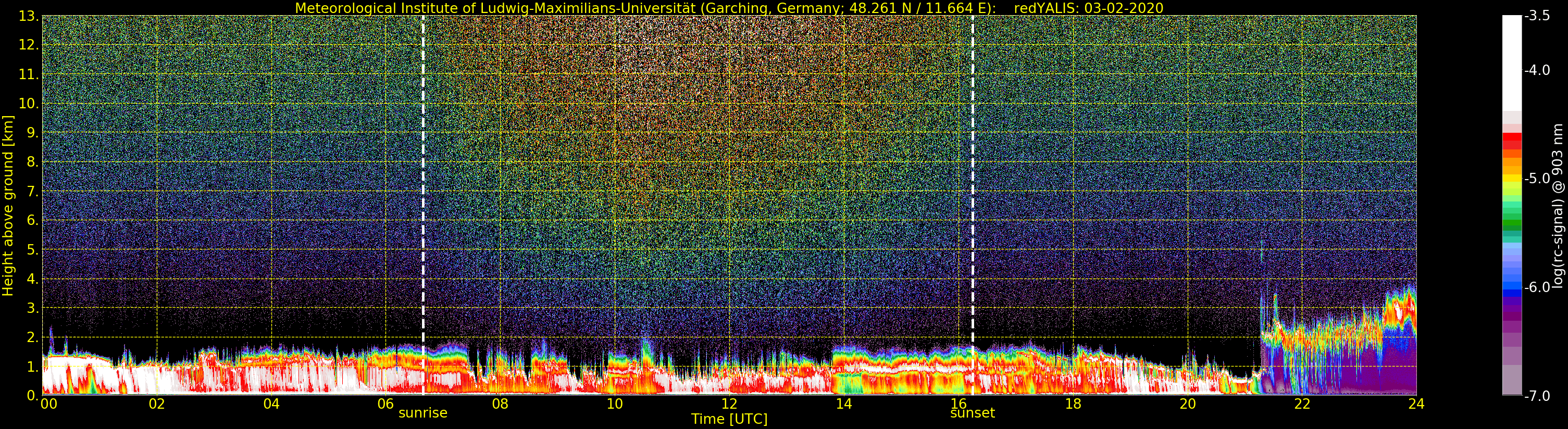1568x429 pixels.
Task: Click the '02' tick on the time axis
Action: tap(157, 404)
